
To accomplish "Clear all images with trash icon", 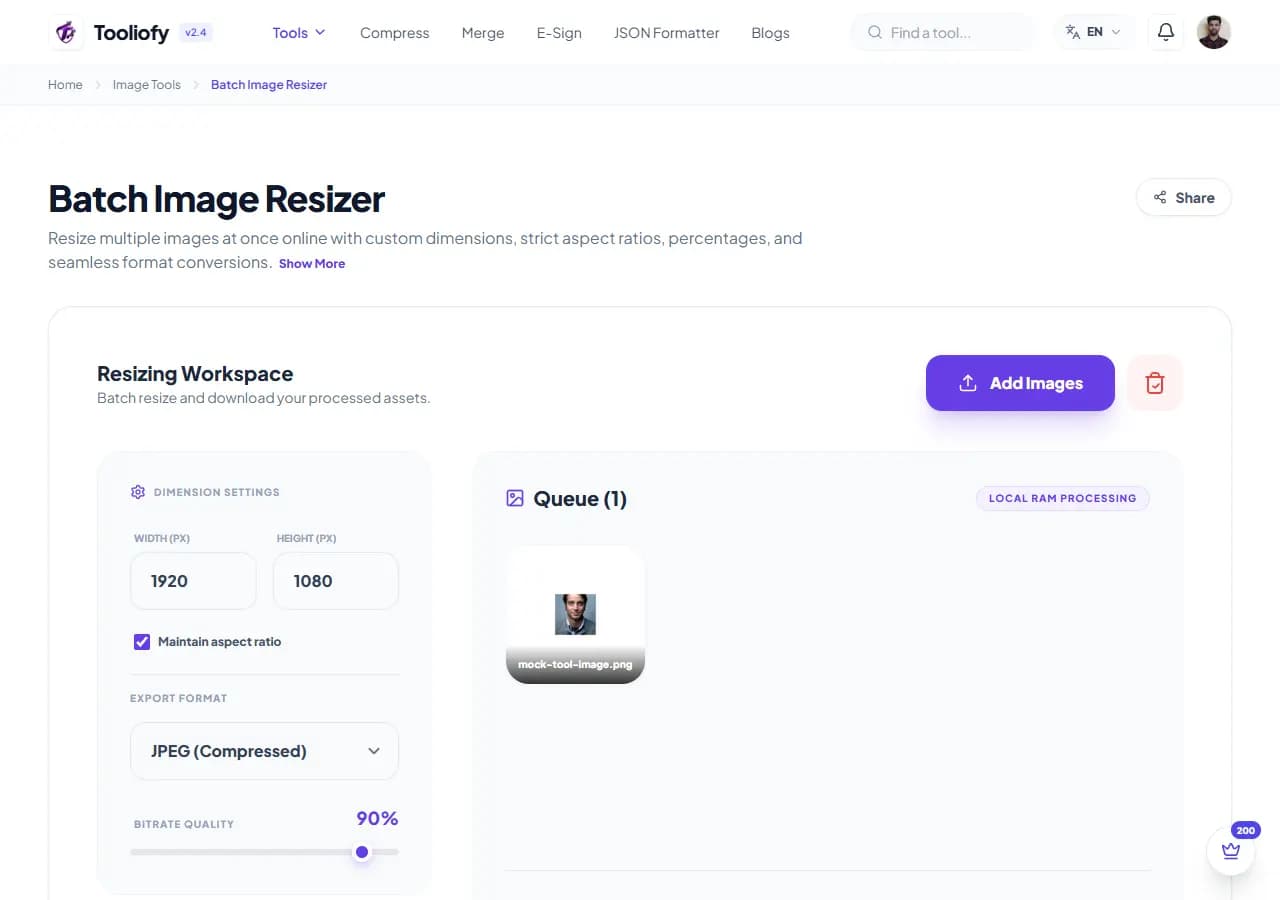I will (1155, 383).
